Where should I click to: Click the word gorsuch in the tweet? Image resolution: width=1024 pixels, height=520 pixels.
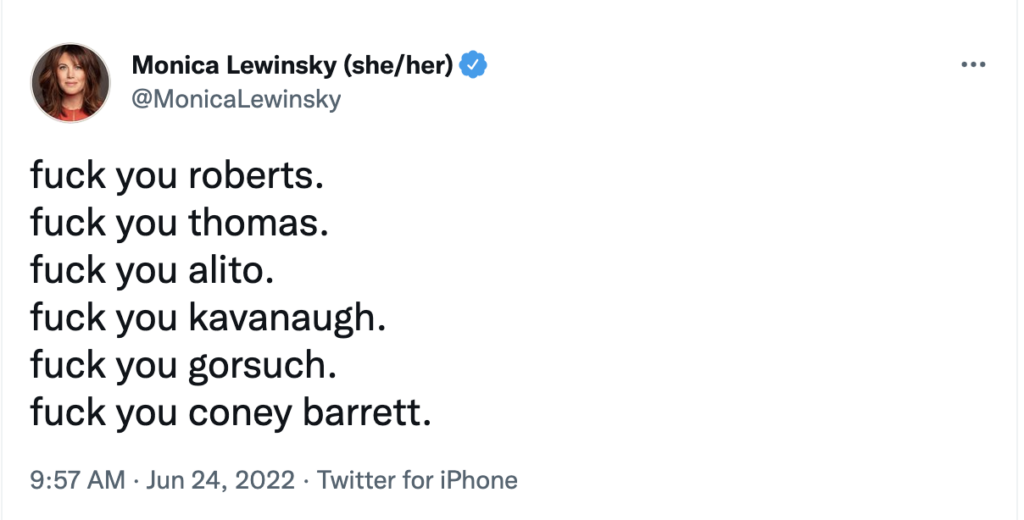259,364
